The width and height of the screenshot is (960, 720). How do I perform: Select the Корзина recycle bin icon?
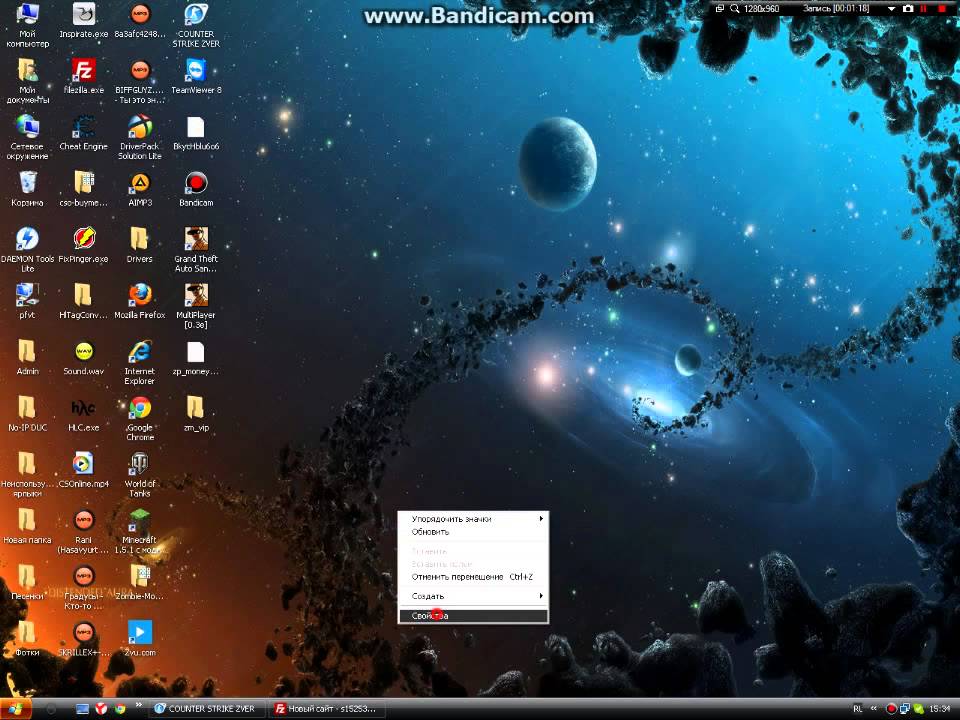tap(28, 189)
